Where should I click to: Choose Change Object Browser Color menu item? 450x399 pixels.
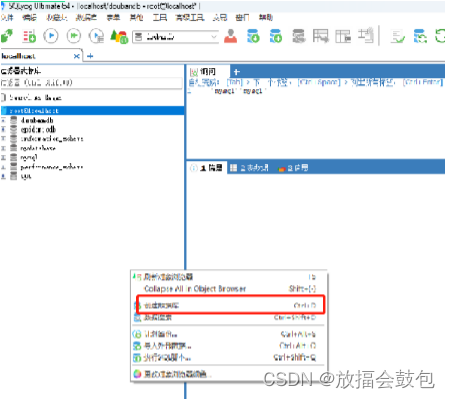(x=229, y=374)
